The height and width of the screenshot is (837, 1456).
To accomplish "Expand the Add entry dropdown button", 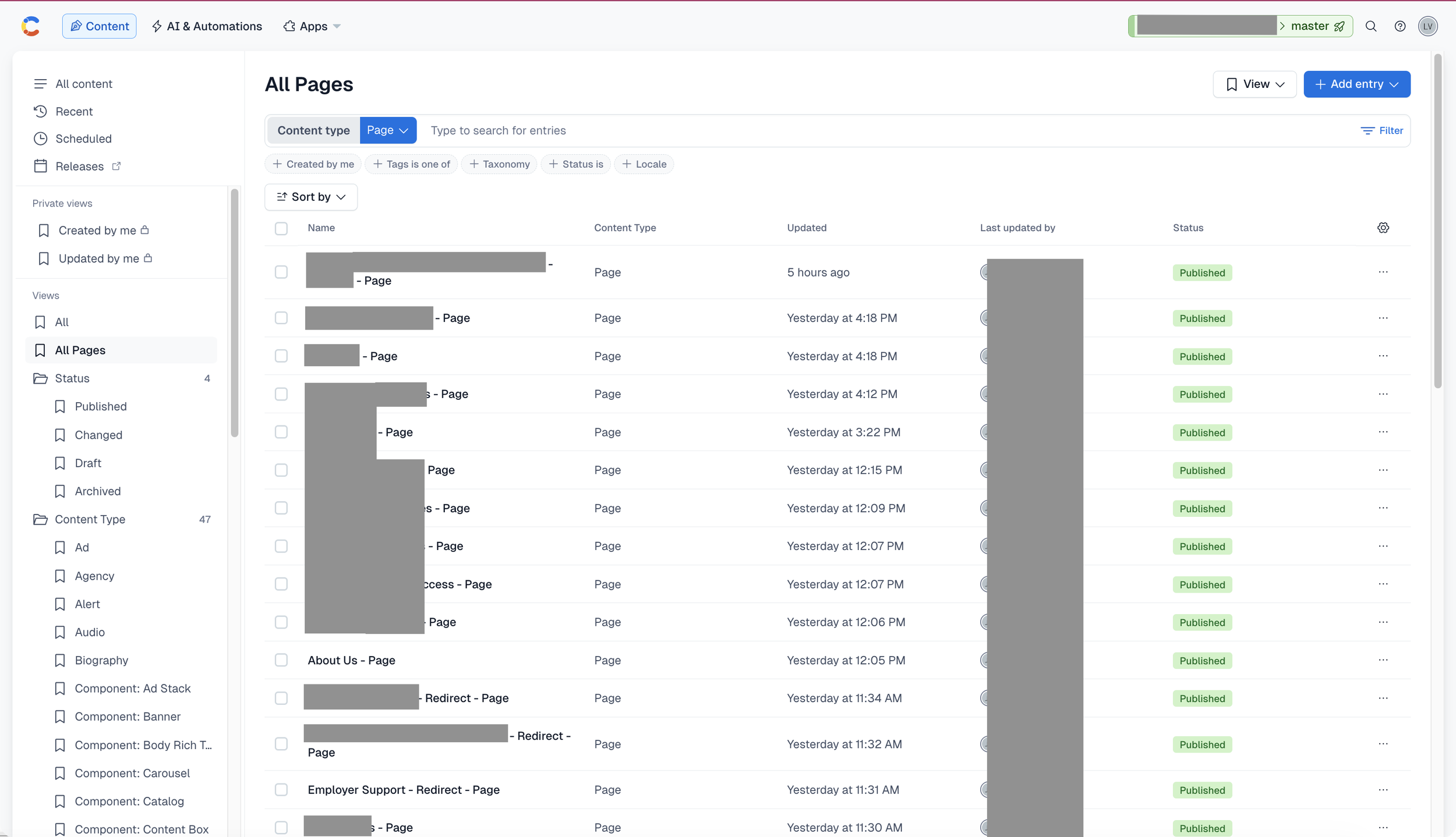I will (x=1356, y=84).
